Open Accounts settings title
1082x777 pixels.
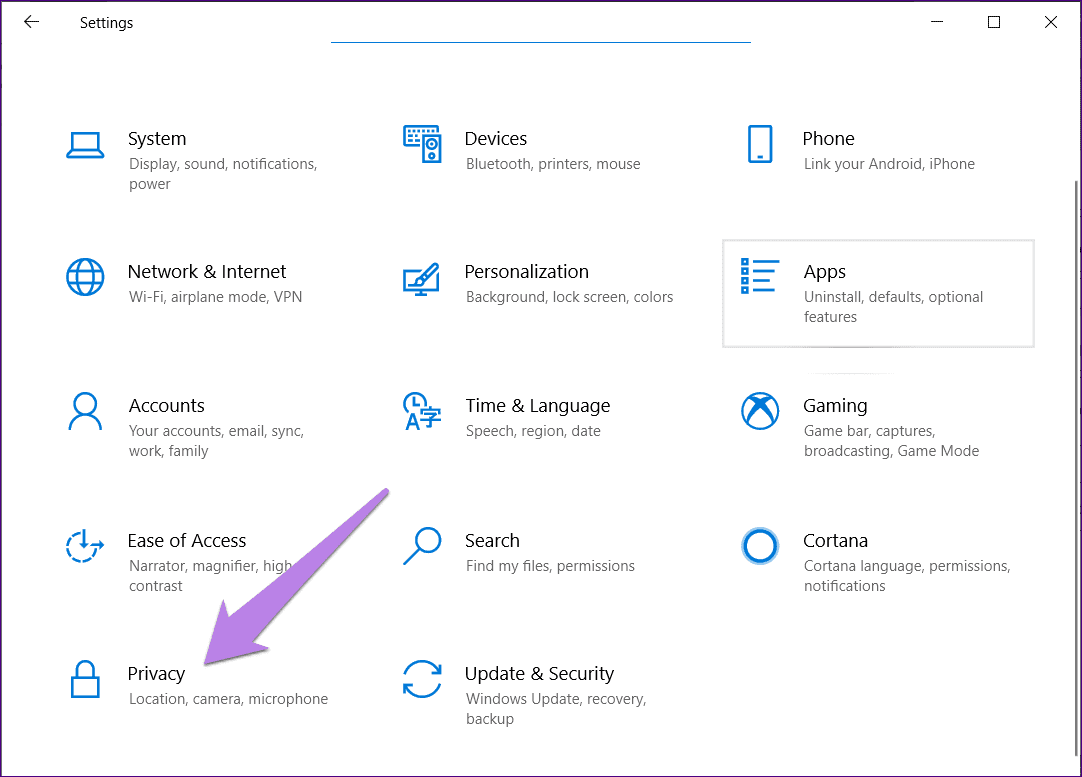(166, 406)
